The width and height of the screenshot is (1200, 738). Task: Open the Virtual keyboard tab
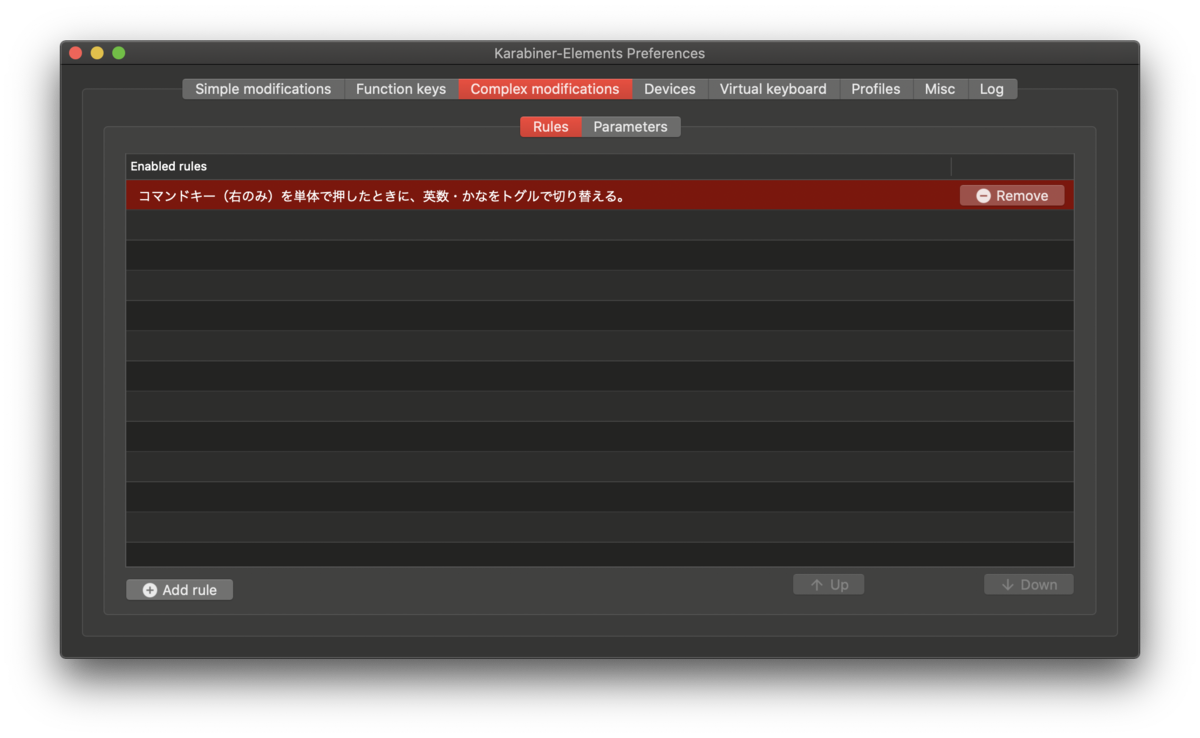(773, 89)
